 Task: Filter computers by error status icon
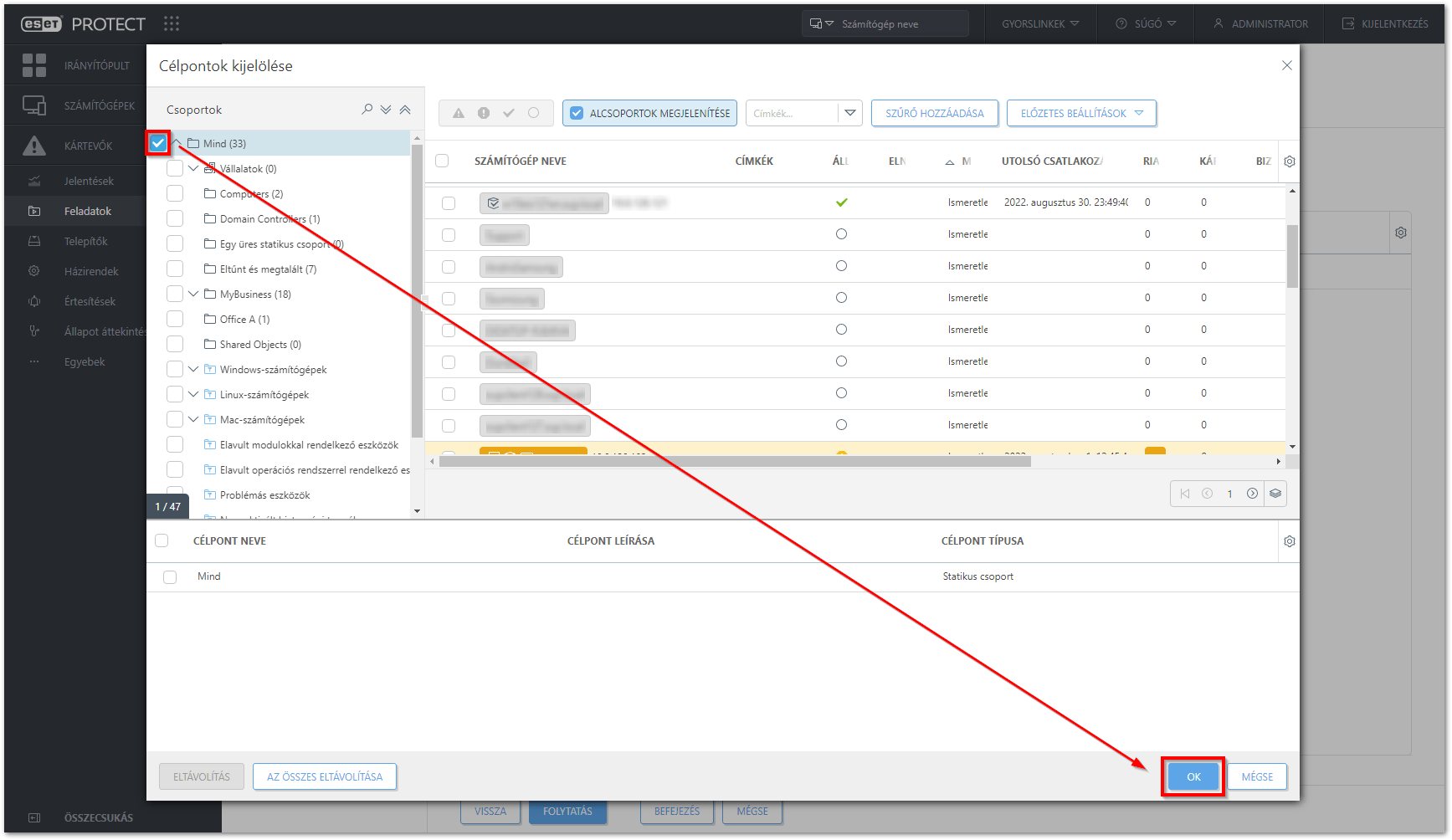[x=483, y=112]
